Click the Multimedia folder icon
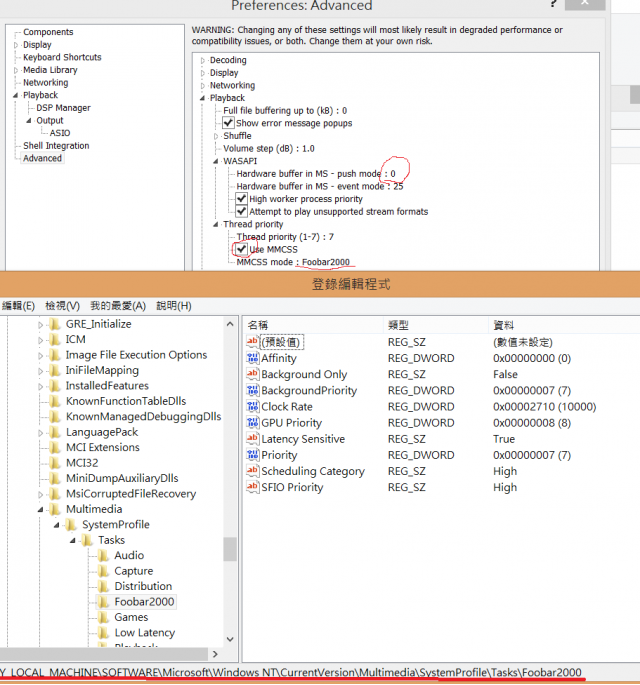Image resolution: width=640 pixels, height=685 pixels. coord(55,509)
